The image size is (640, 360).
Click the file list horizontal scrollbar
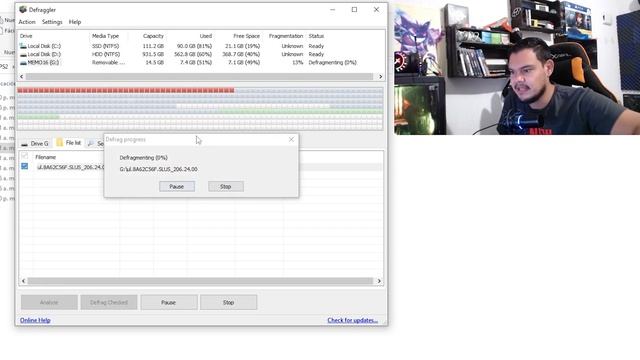(200, 281)
